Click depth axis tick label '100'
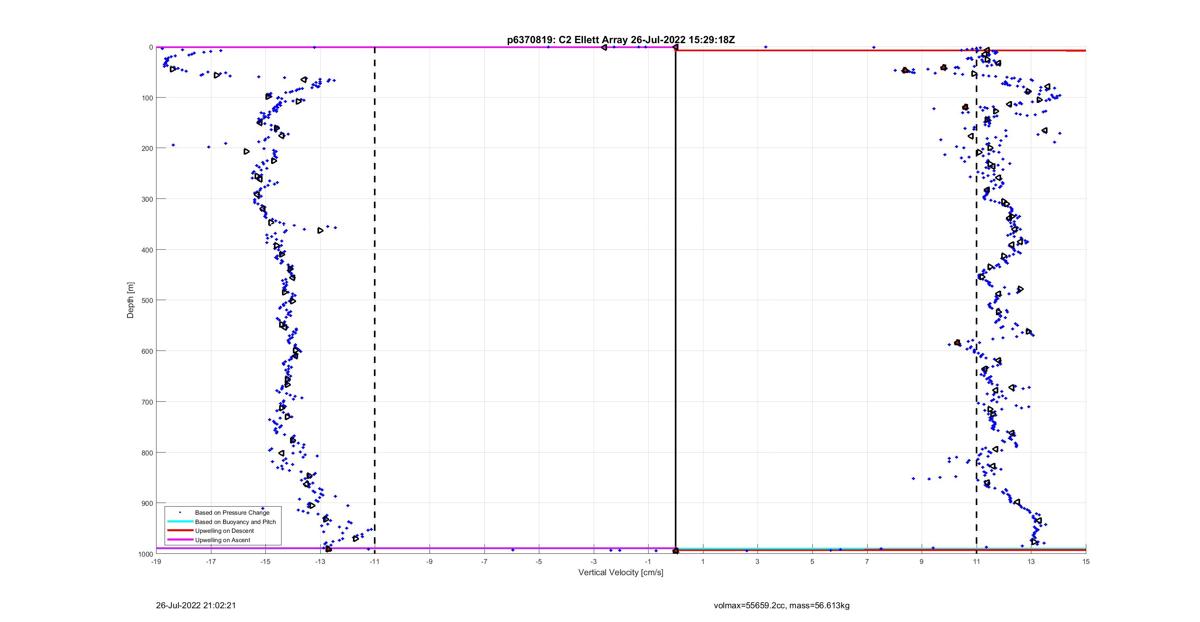The width and height of the screenshot is (1200, 622). click(146, 98)
